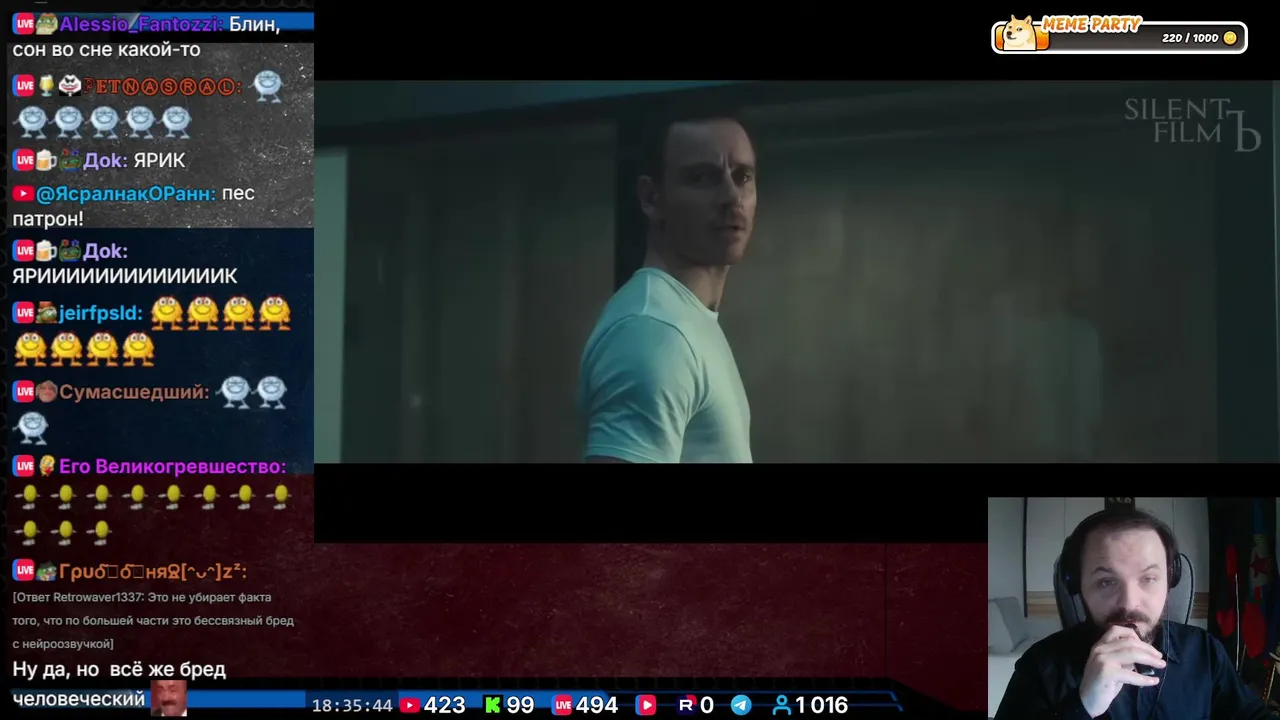Screen dimensions: 1280x720
Task: Click the username Его Великогрешество
Action: (172, 466)
